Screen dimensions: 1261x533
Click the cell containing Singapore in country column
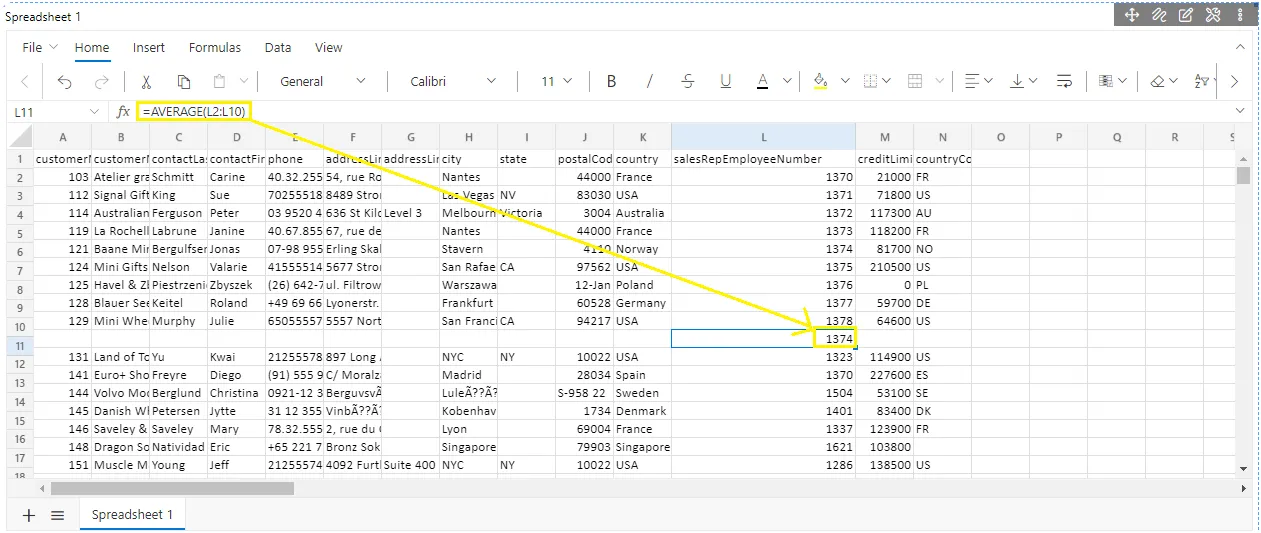[642, 447]
